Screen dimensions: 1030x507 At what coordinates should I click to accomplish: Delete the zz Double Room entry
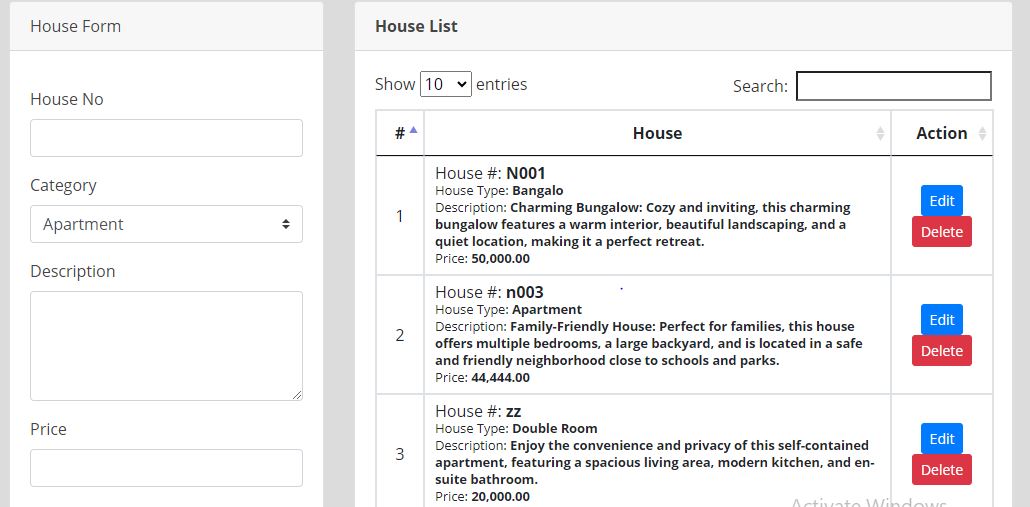tap(941, 470)
